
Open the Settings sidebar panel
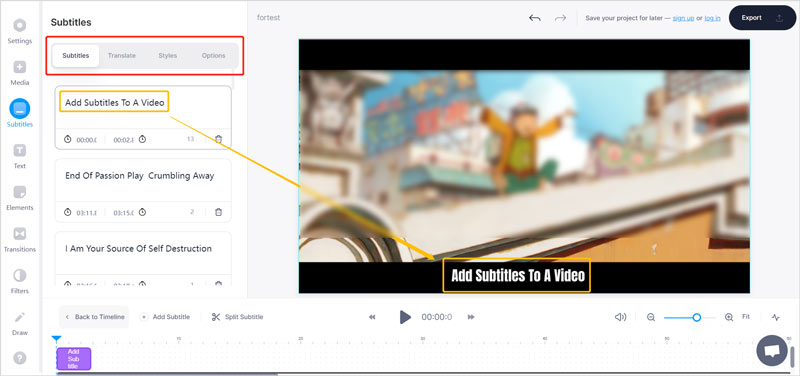click(19, 31)
